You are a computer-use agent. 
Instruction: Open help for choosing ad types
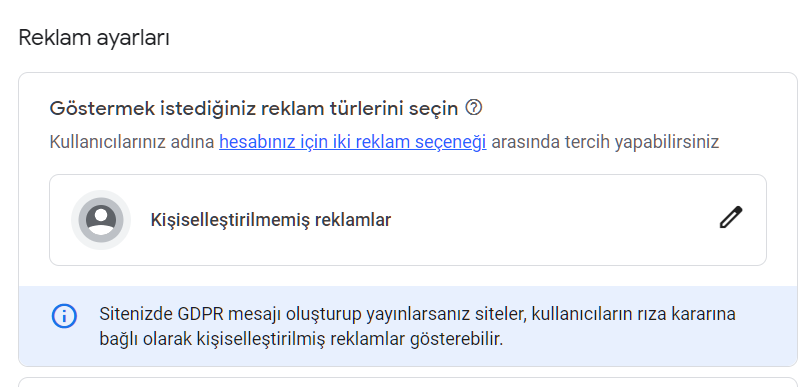(x=473, y=108)
